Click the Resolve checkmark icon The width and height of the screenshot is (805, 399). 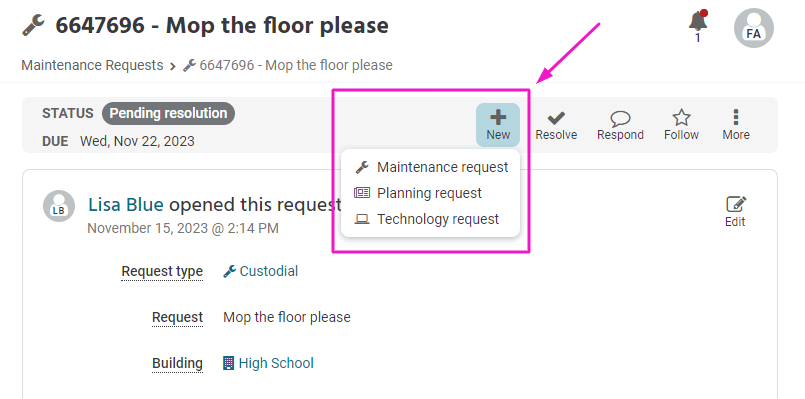point(556,119)
